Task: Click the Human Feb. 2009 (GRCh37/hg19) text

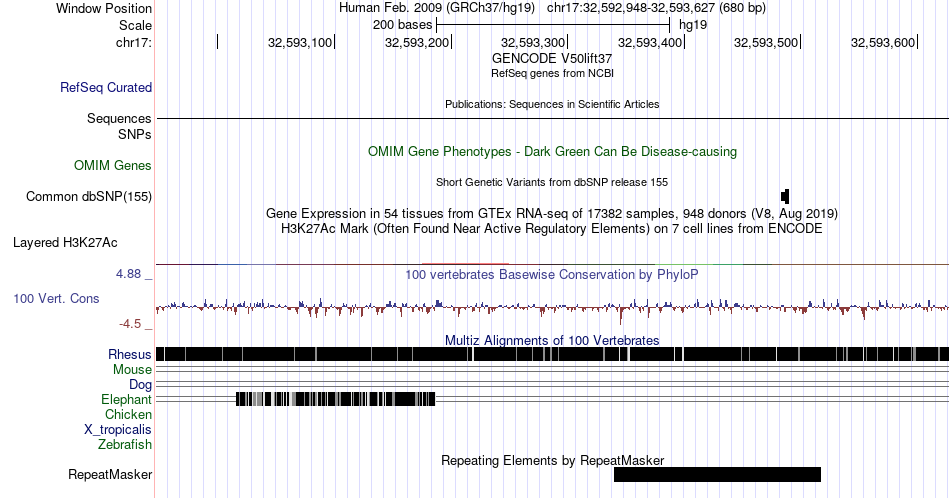Action: (437, 8)
